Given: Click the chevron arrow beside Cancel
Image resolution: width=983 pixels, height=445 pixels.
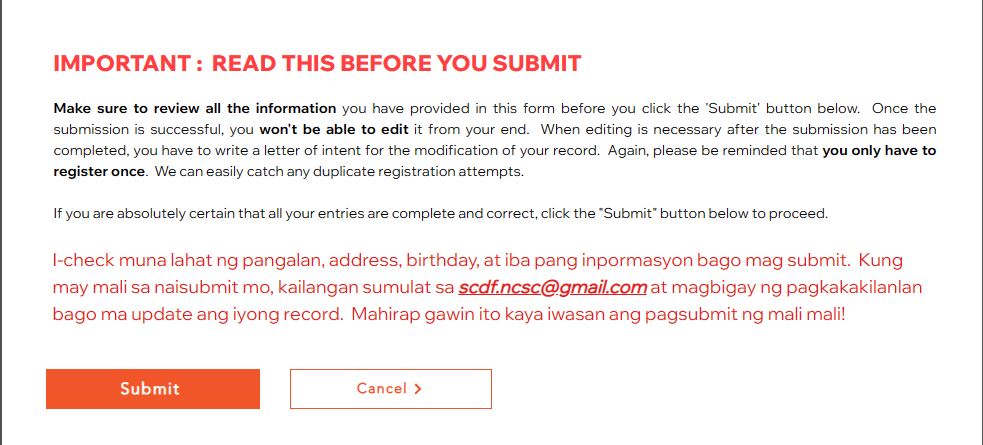Looking at the screenshot, I should pos(418,389).
